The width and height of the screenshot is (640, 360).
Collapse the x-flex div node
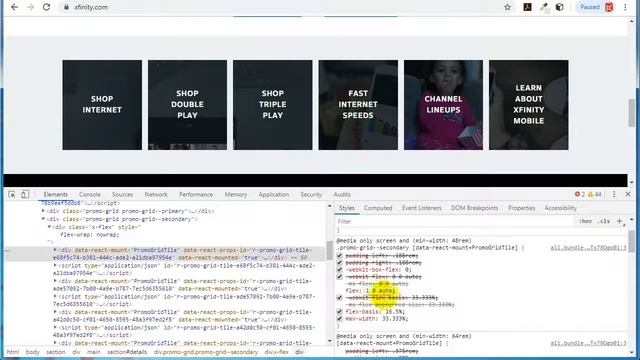49,227
